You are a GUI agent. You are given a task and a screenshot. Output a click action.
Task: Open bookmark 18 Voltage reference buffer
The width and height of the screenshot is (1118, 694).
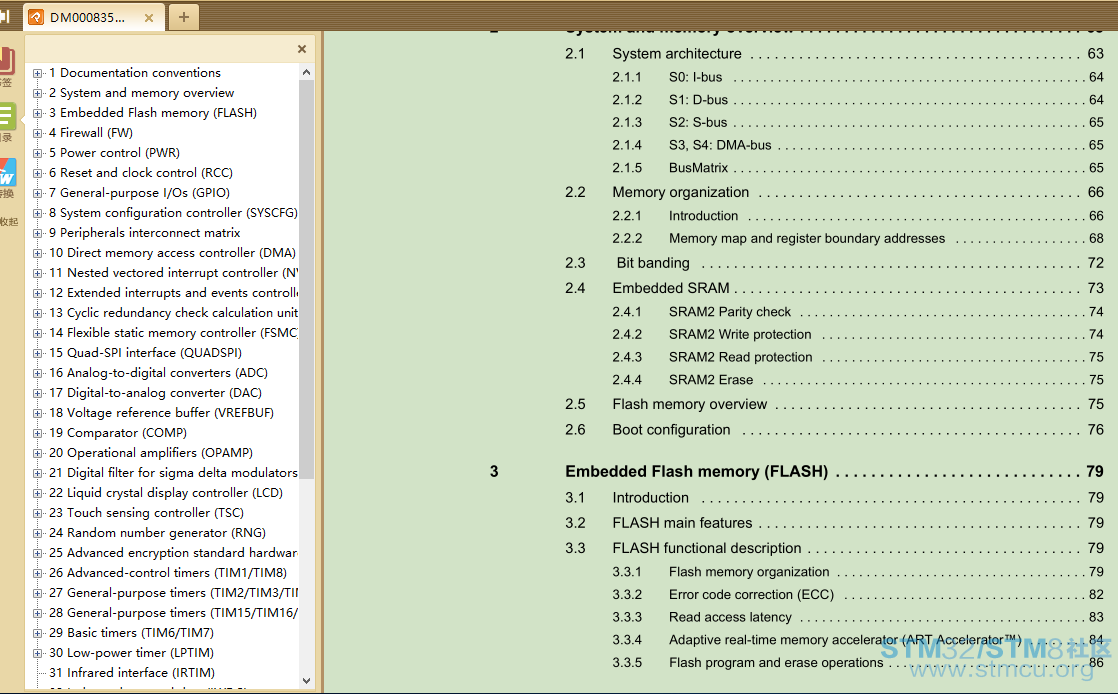[x=161, y=412]
